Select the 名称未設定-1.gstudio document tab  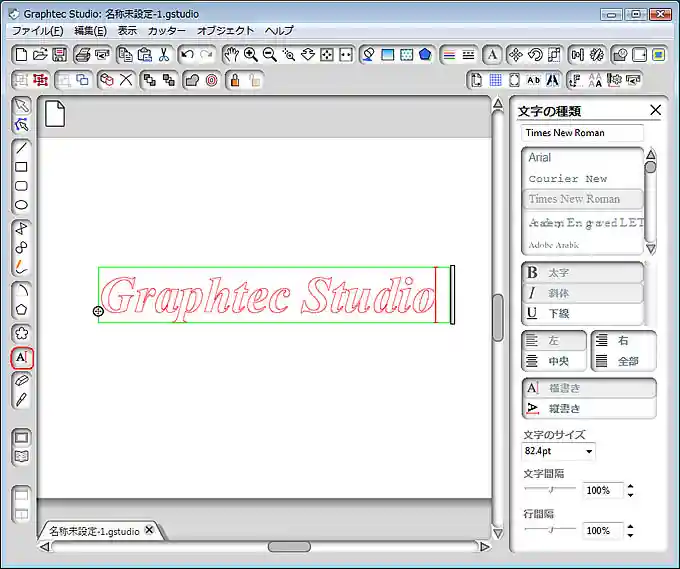94,531
